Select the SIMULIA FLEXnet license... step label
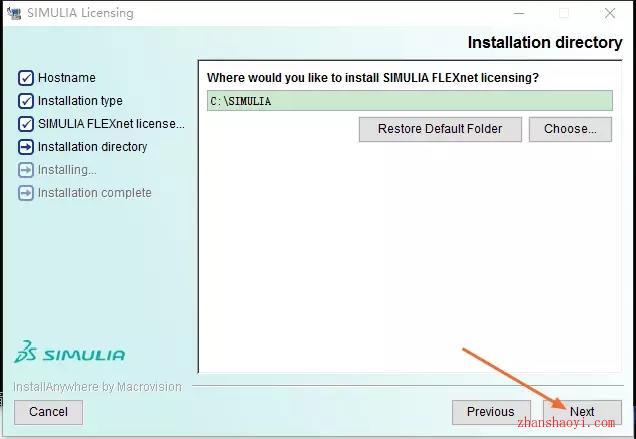Viewport: 636px width, 439px height. coord(112,124)
